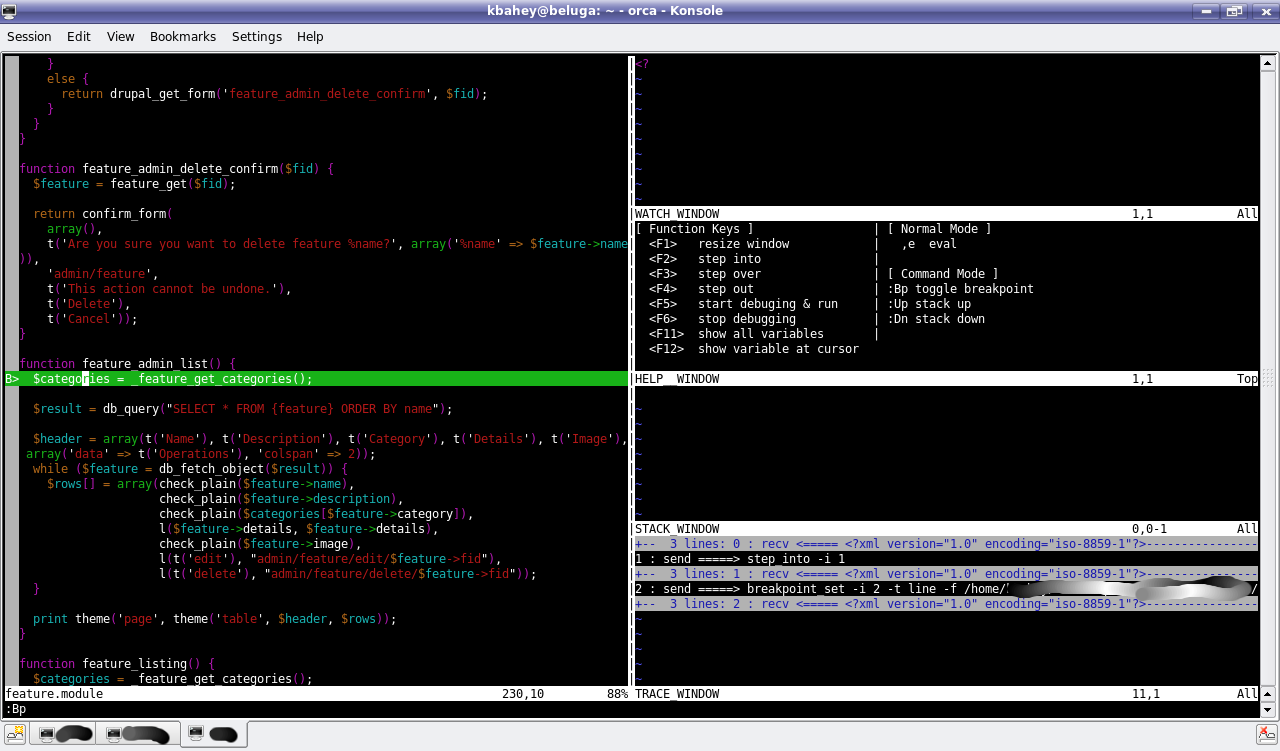Click the t('Cancel') line
This screenshot has width=1280, height=751.
pos(92,319)
